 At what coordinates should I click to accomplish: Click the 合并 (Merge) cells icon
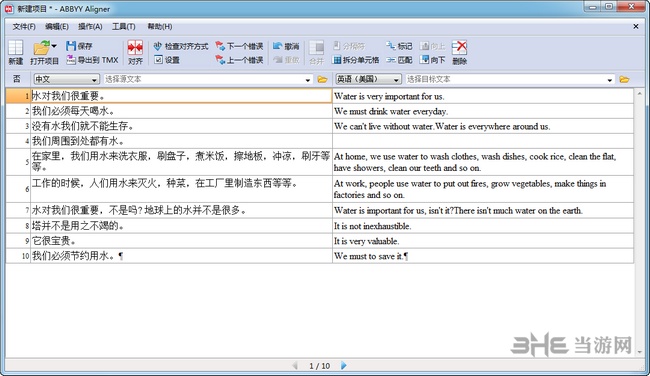(x=316, y=52)
